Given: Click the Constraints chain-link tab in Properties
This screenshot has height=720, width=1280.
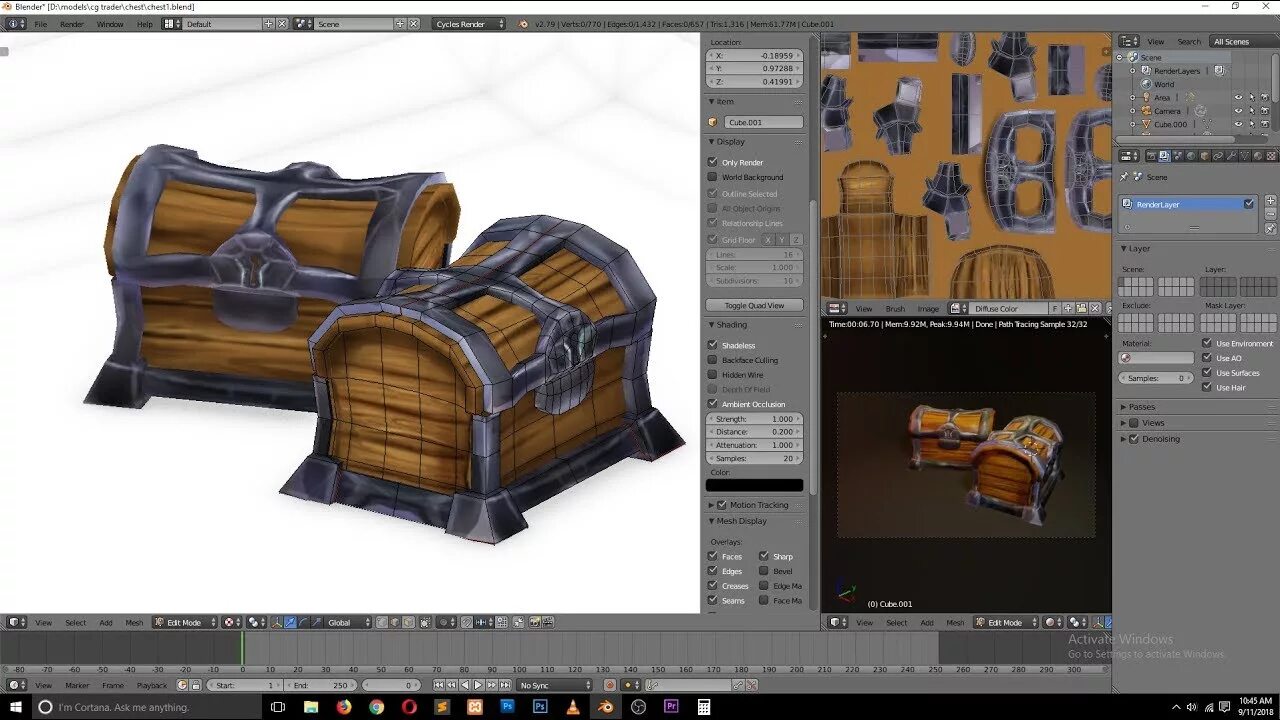Looking at the screenshot, I should (x=1217, y=156).
